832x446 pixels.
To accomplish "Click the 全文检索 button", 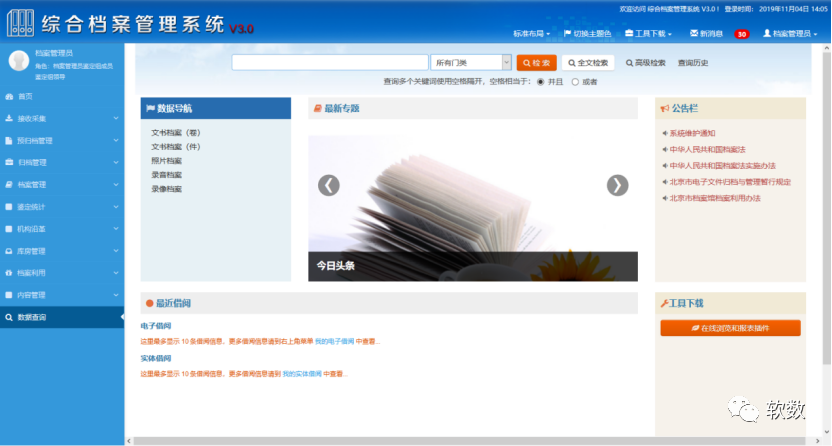I will (x=588, y=62).
